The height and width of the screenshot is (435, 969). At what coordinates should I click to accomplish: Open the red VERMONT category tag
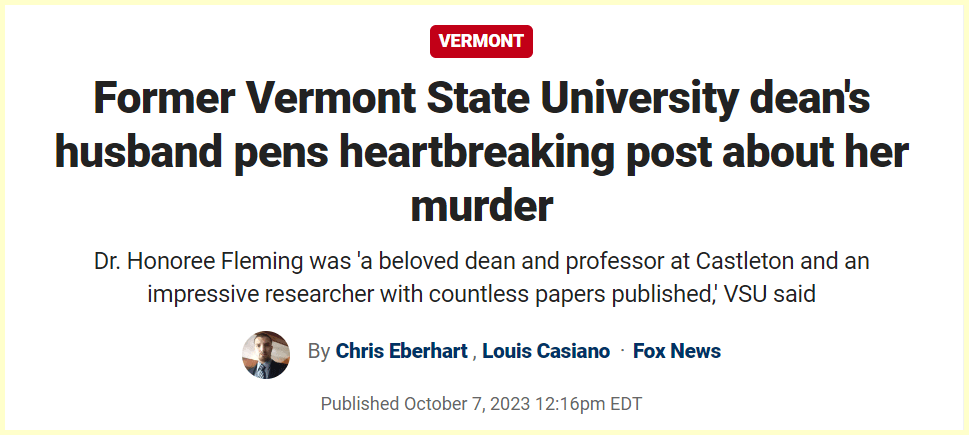[481, 41]
